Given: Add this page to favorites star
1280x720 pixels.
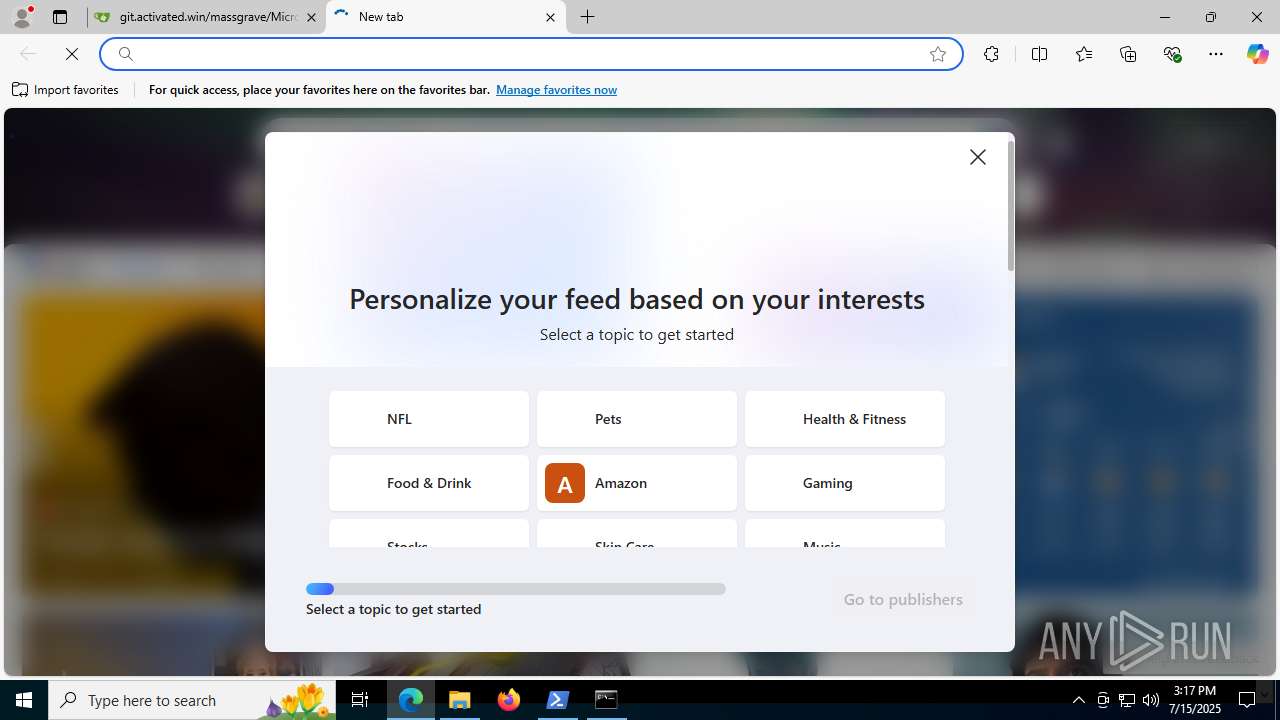Looking at the screenshot, I should coord(938,54).
